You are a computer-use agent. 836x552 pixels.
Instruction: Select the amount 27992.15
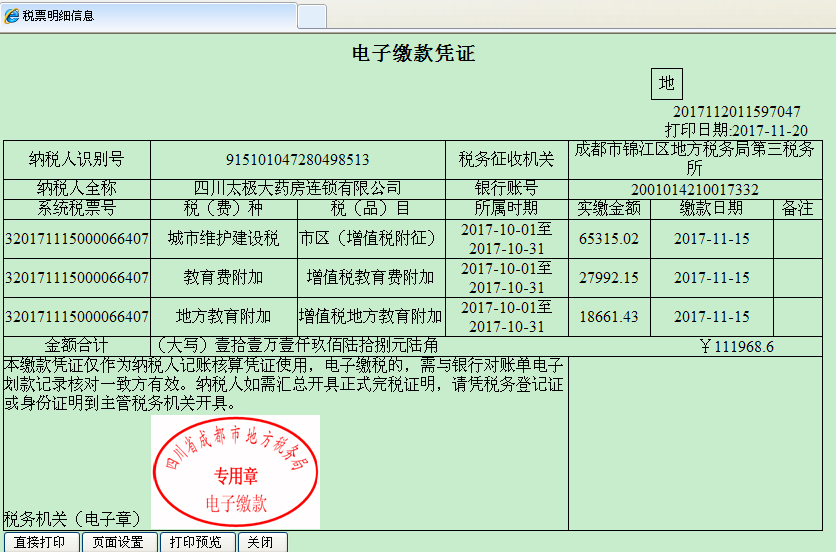click(x=609, y=278)
